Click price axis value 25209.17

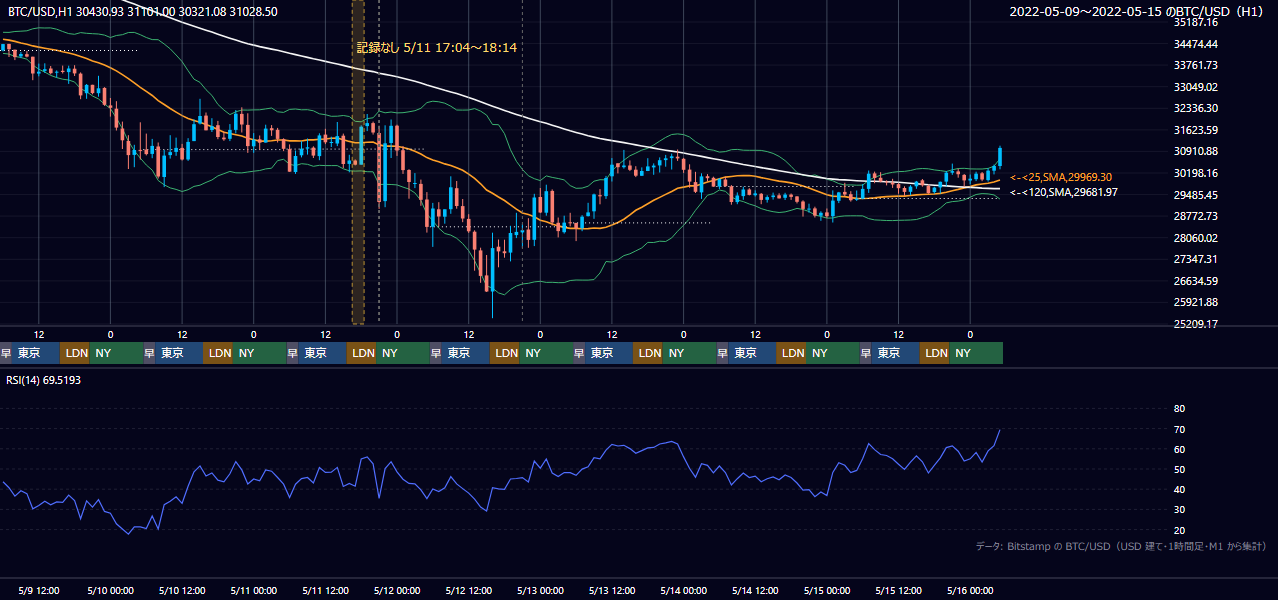point(1196,324)
